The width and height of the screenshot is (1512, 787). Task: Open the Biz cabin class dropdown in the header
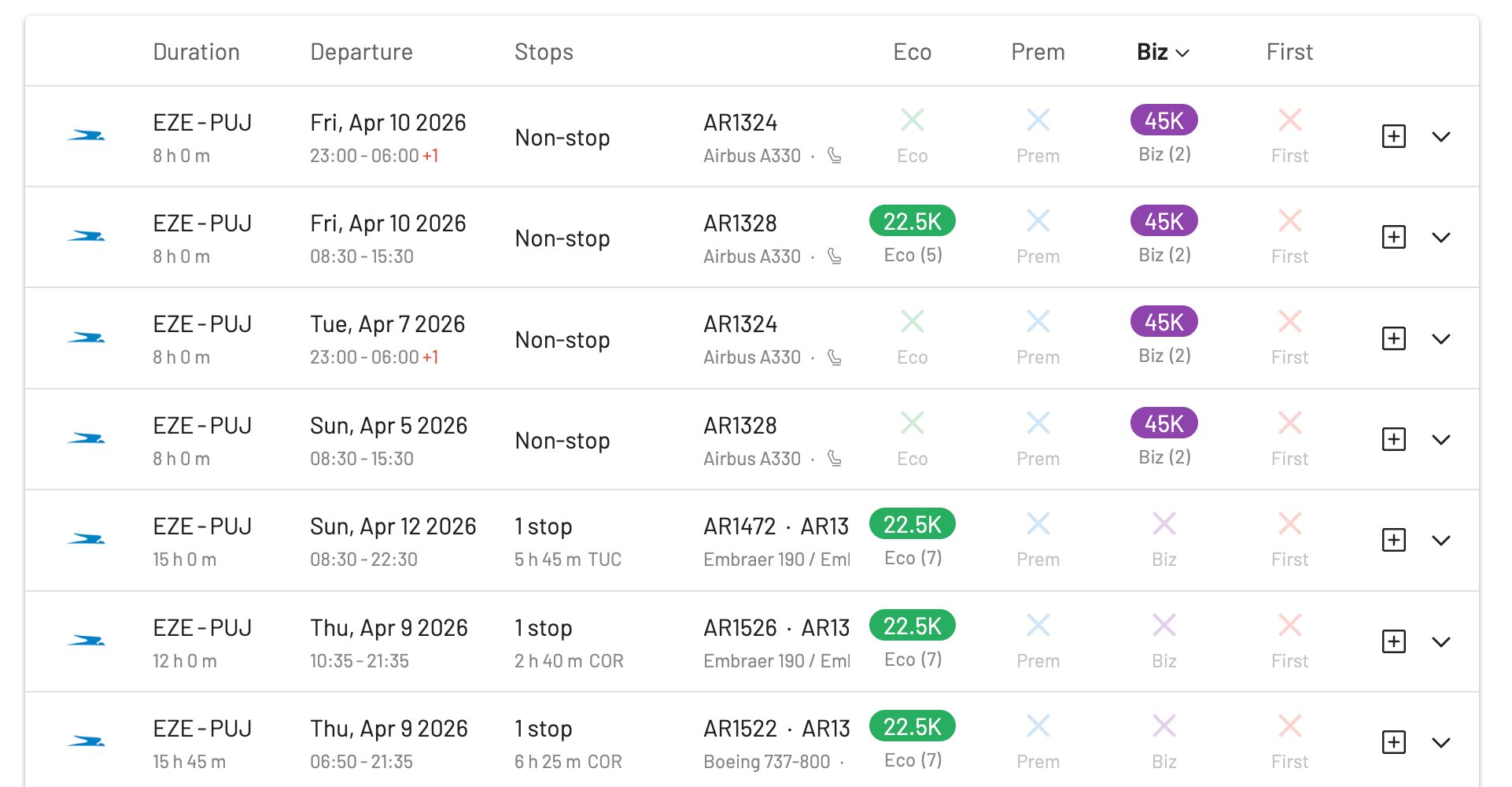(1162, 52)
